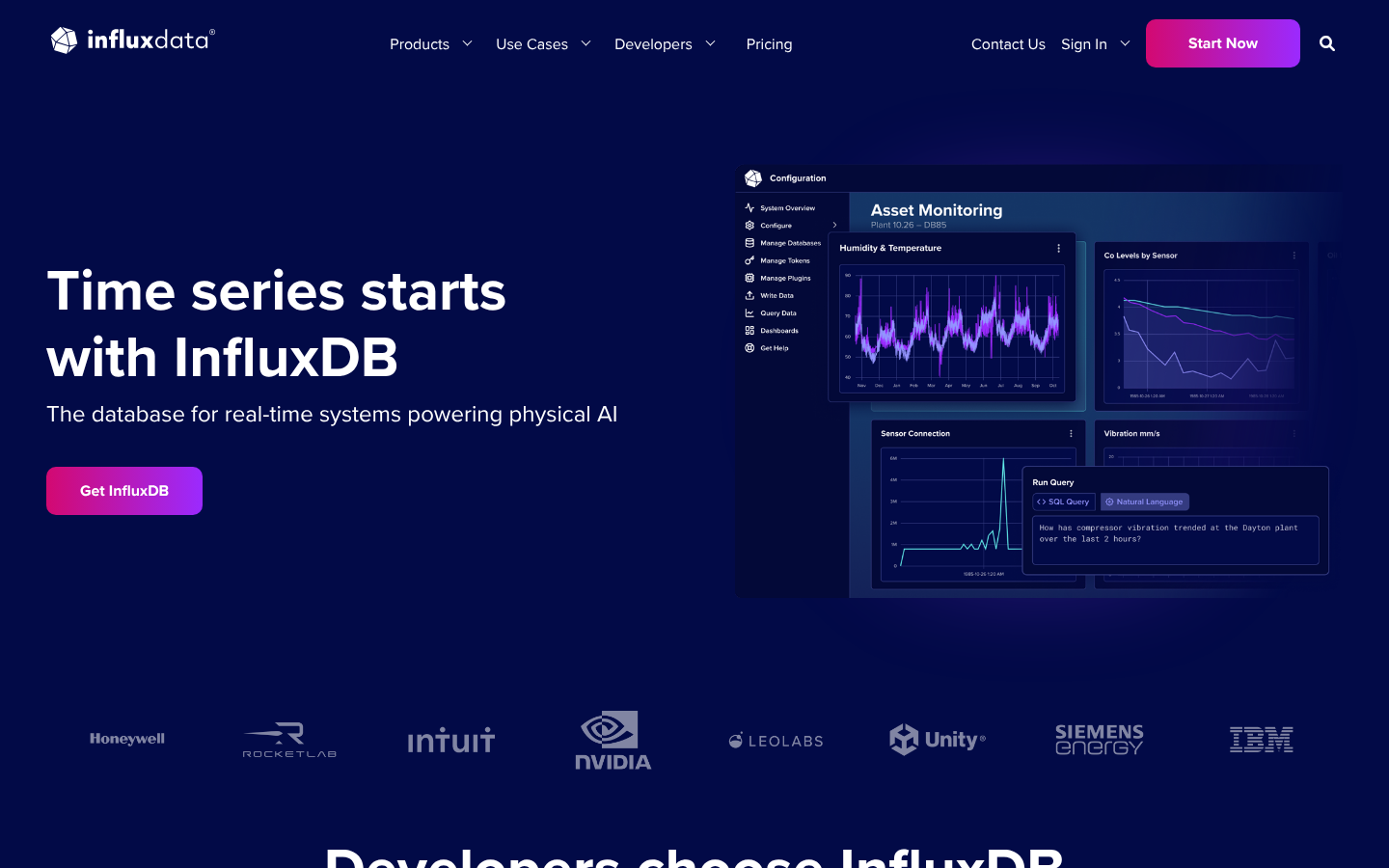The height and width of the screenshot is (868, 1389).
Task: Open the Developers menu label
Action: tap(653, 44)
